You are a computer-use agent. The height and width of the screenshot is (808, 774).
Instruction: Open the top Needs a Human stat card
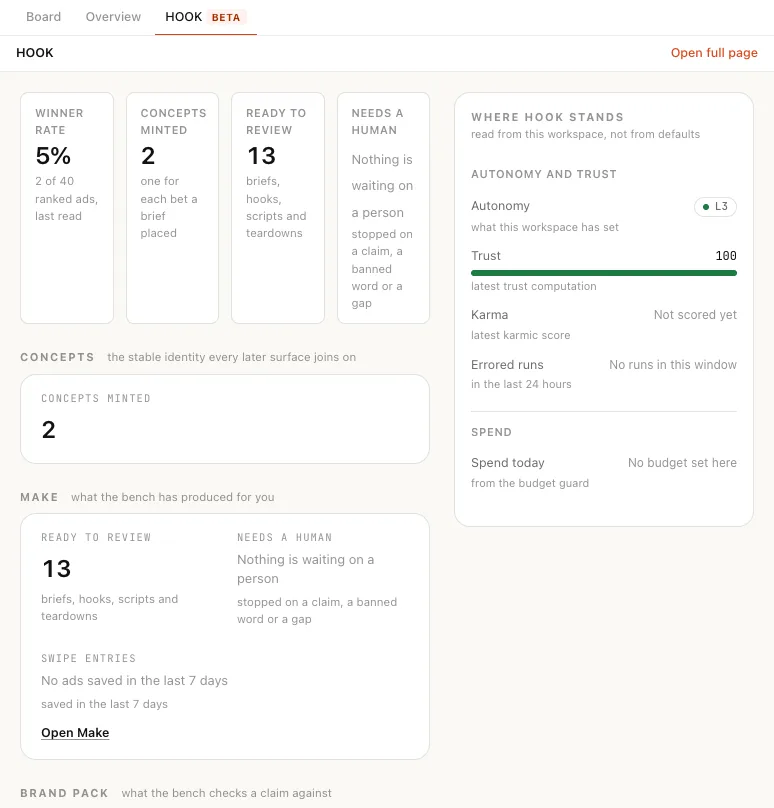click(383, 208)
